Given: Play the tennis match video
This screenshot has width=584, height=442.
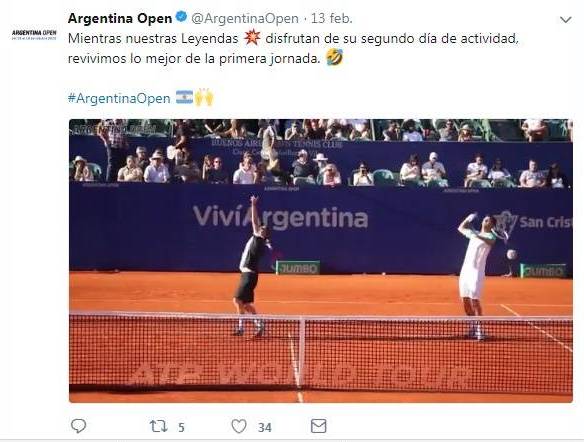Looking at the screenshot, I should (321, 261).
